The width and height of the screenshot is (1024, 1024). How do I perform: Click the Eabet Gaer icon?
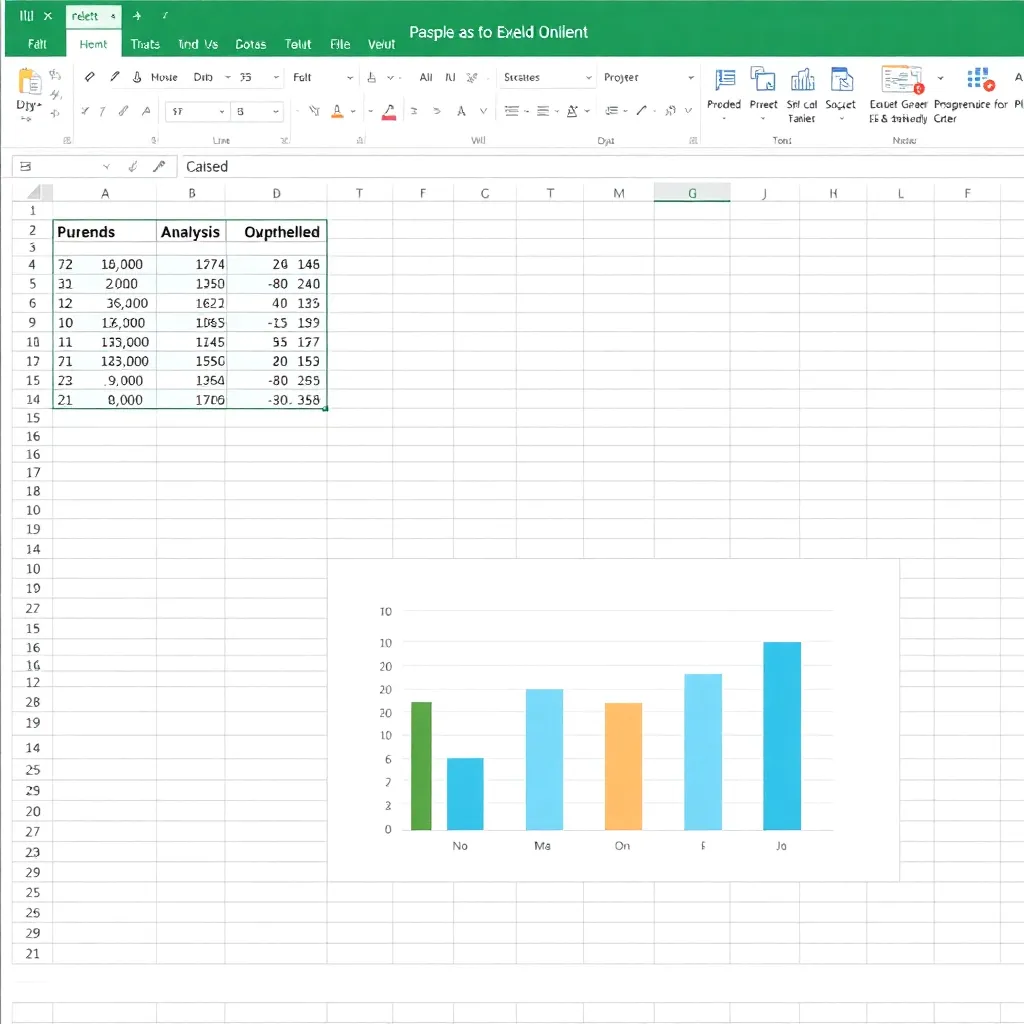(900, 82)
